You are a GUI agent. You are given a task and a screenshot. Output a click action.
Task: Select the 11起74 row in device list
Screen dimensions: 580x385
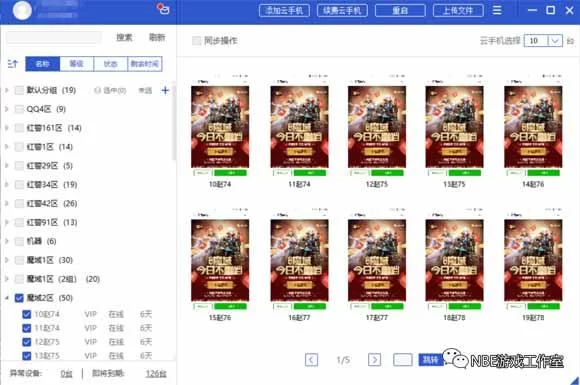tap(87, 328)
